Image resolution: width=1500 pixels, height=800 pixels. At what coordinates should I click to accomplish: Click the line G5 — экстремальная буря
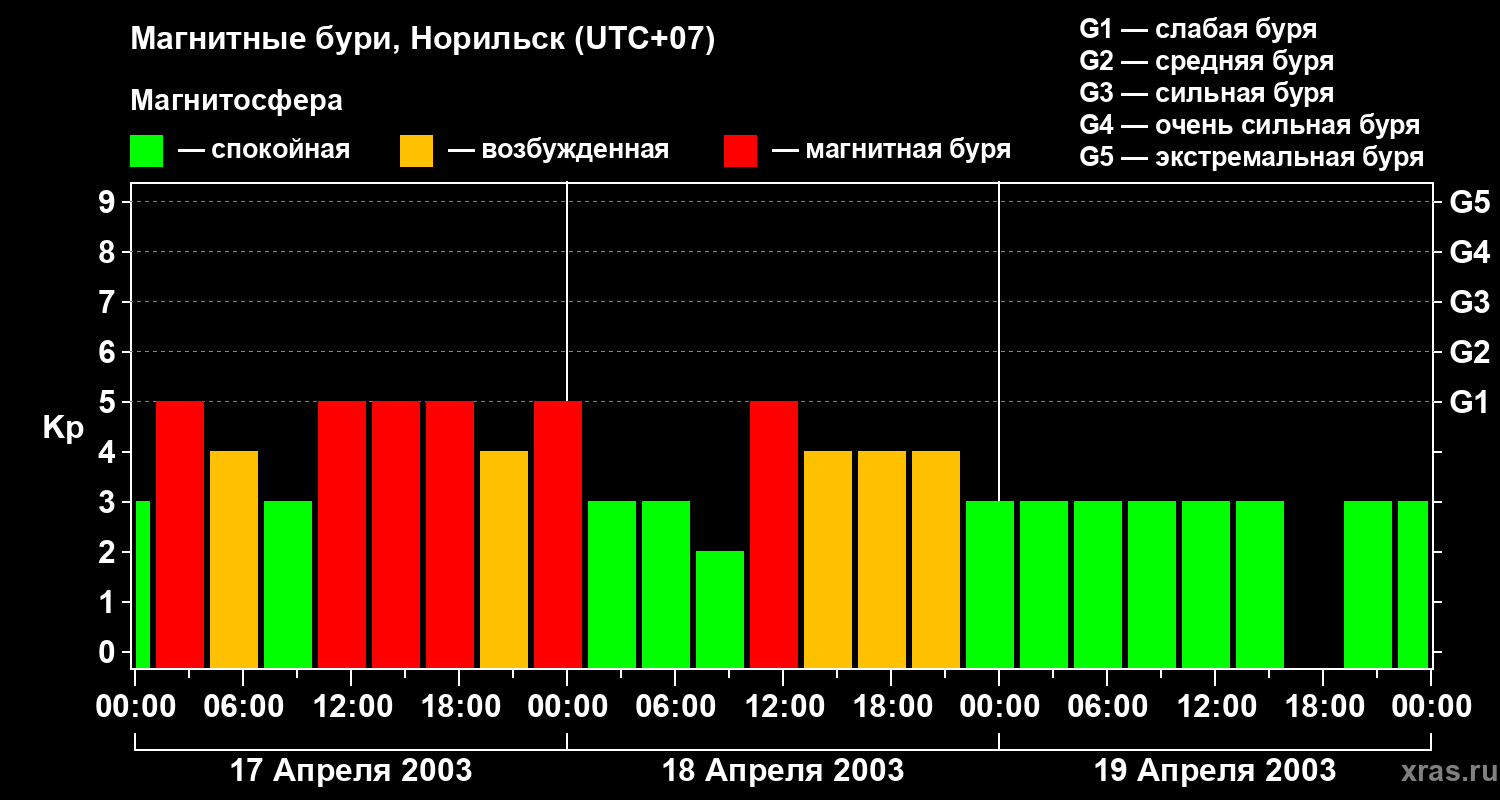(1252, 157)
